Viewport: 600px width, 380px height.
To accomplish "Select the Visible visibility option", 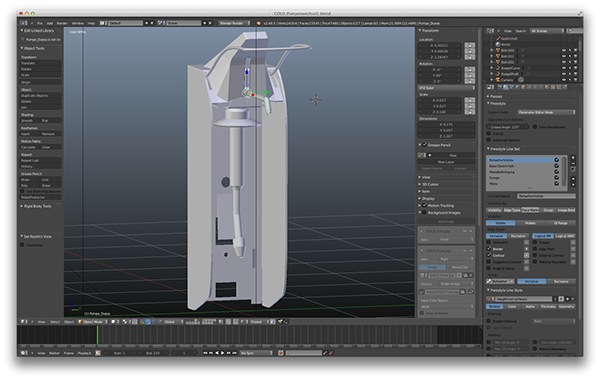I will [x=501, y=223].
